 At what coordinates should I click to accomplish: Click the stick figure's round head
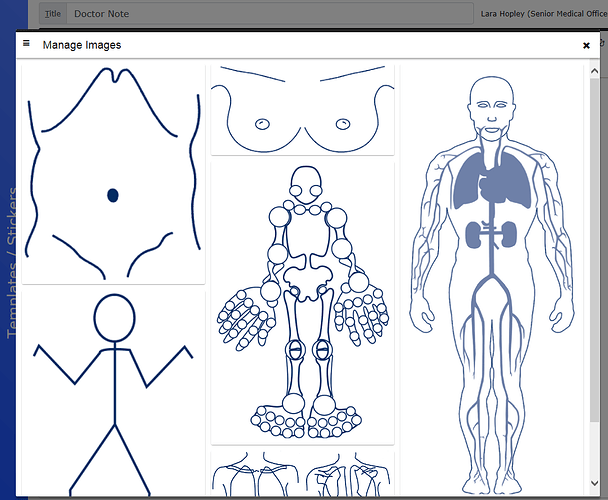(114, 318)
